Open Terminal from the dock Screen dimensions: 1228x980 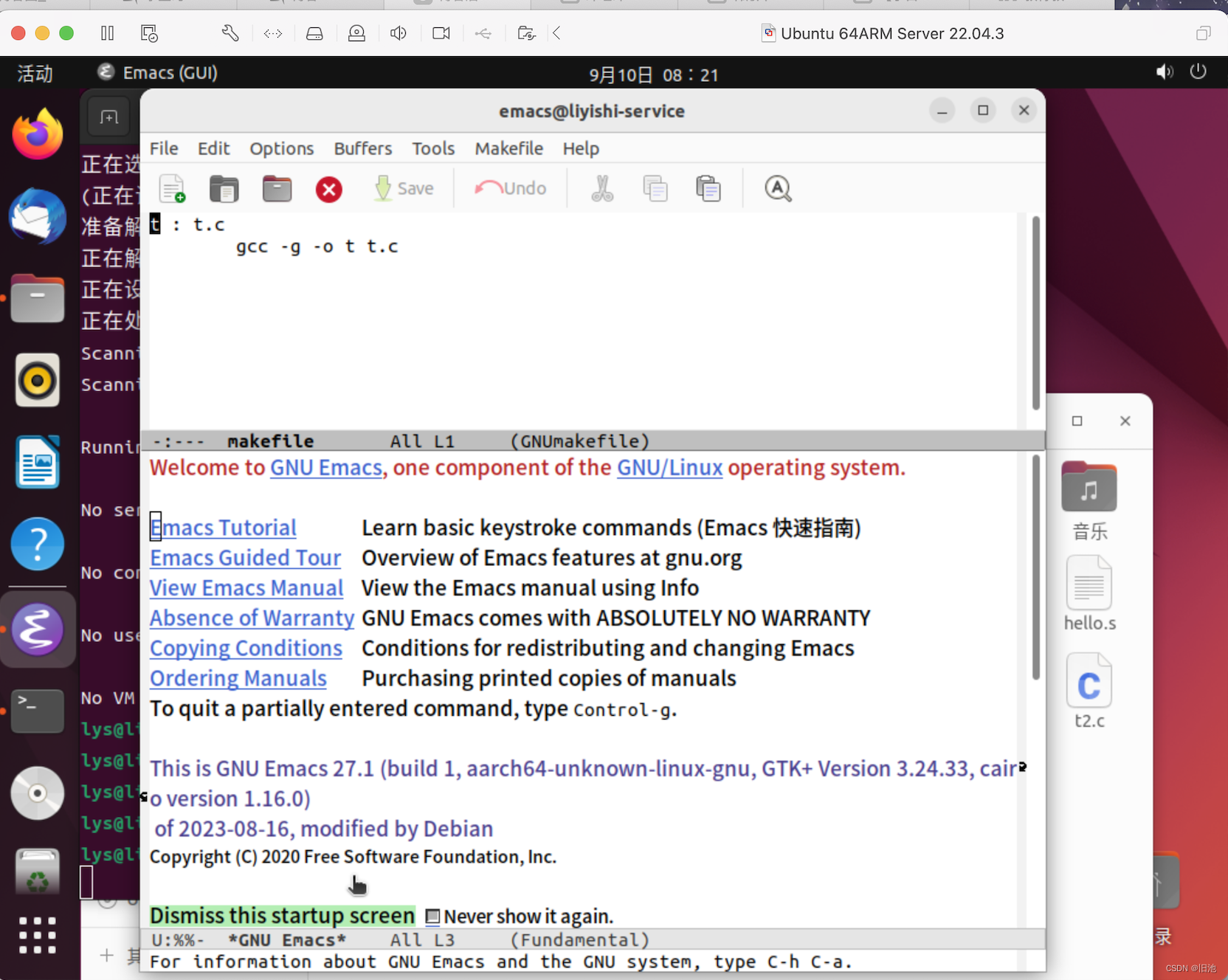38,711
